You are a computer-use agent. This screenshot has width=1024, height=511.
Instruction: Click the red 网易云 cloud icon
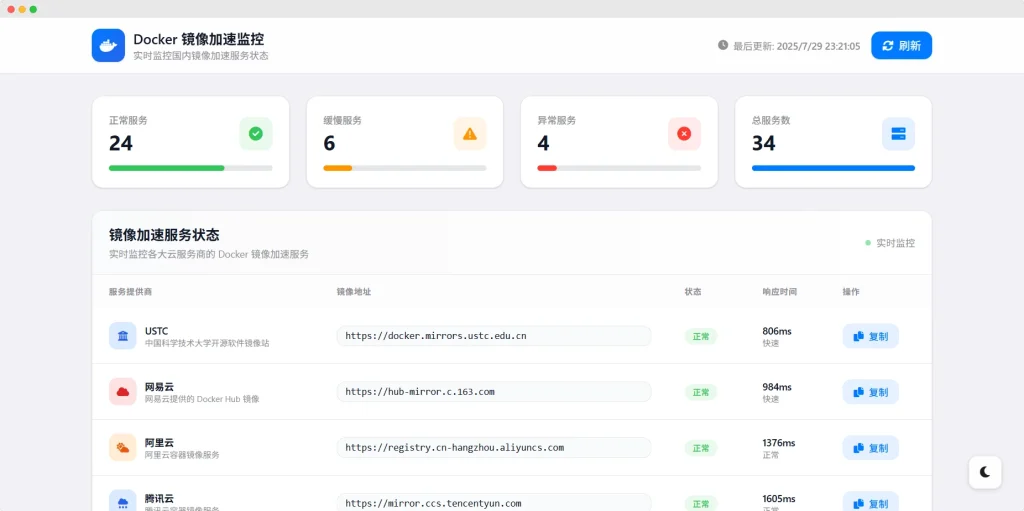click(123, 391)
